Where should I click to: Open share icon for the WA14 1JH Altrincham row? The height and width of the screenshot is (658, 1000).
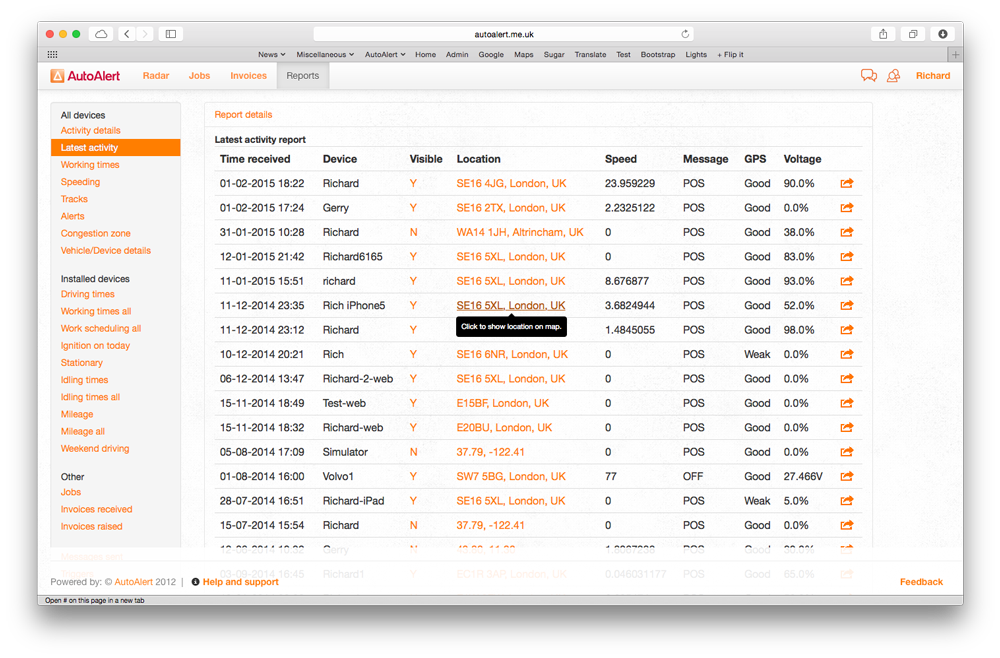point(846,232)
